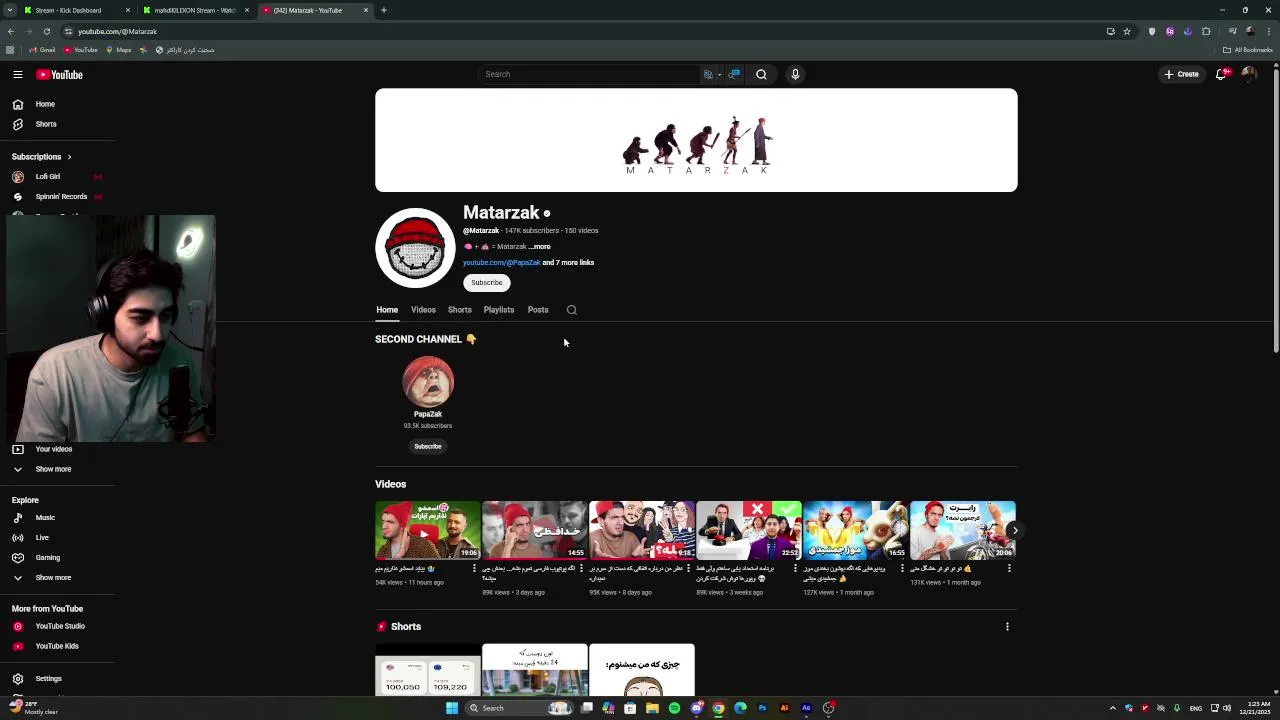
Task: Bookmark this page with the star
Action: click(1127, 31)
